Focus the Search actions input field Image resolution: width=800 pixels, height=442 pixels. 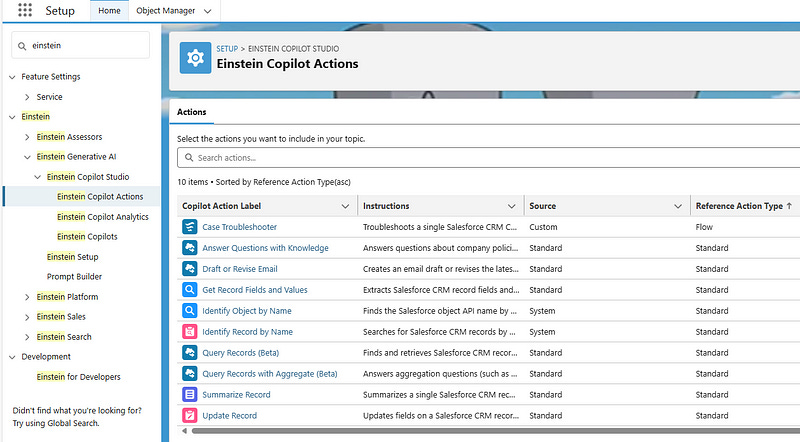coord(490,158)
